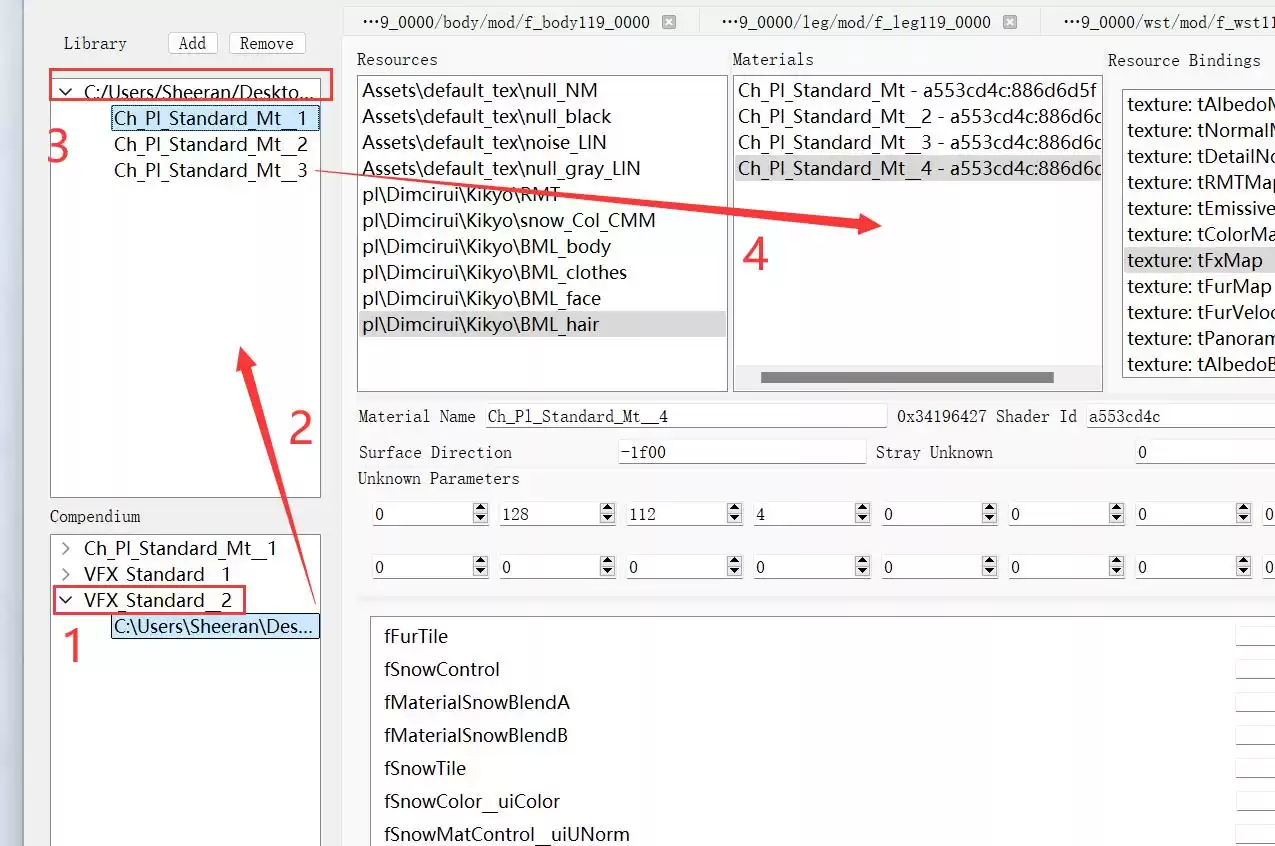Collapse the C:/Users/Sheeran library folder
1275x846 pixels.
[66, 92]
